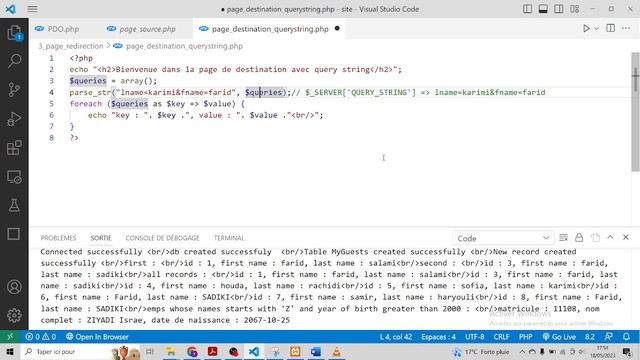Toggle the secondary side bar layout

(558, 9)
